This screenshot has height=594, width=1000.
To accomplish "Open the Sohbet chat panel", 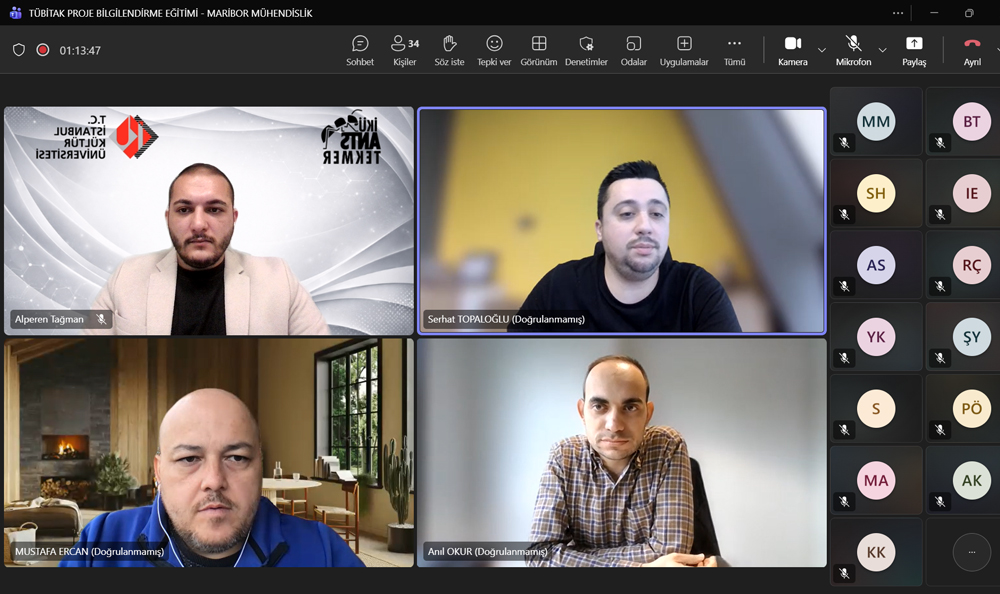I will pyautogui.click(x=360, y=49).
